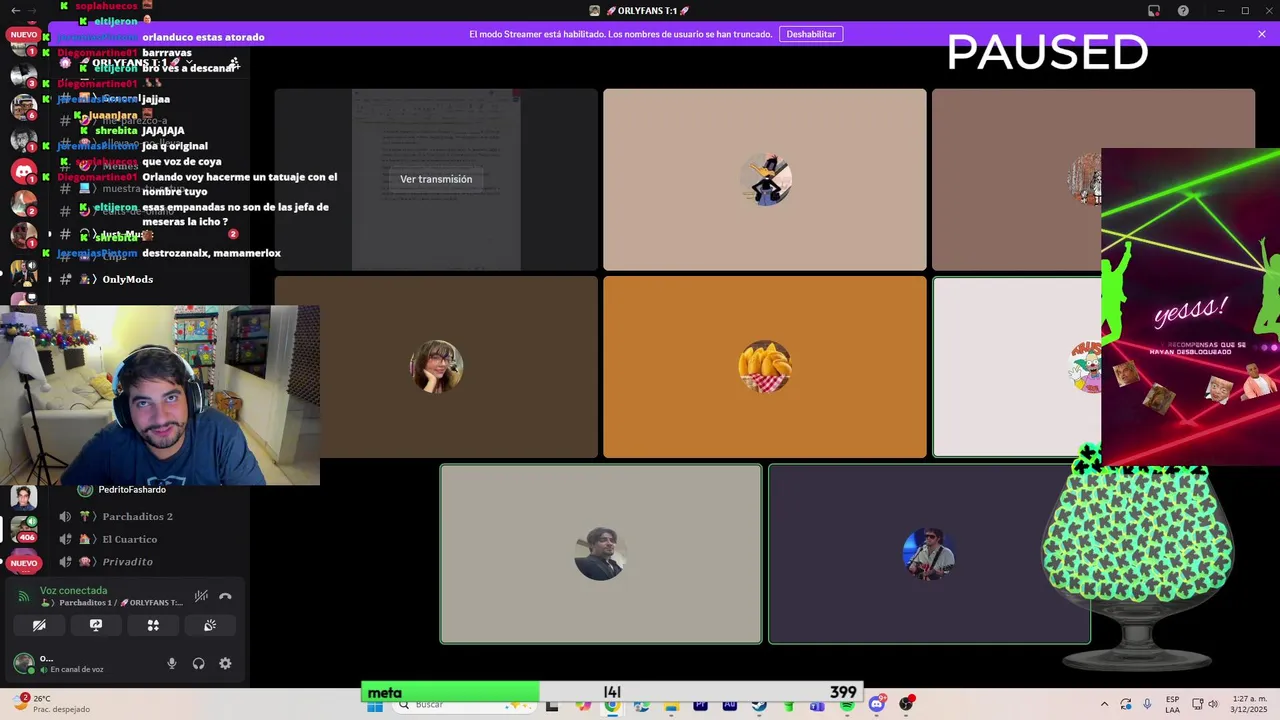Click the taskbar search box Buscar
This screenshot has width=1280, height=720.
click(x=465, y=705)
